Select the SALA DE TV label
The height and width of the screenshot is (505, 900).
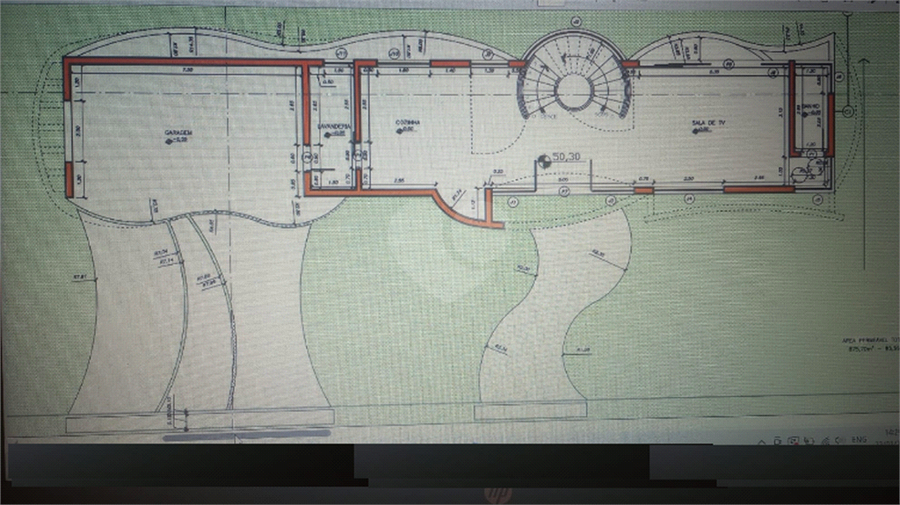tap(705, 122)
